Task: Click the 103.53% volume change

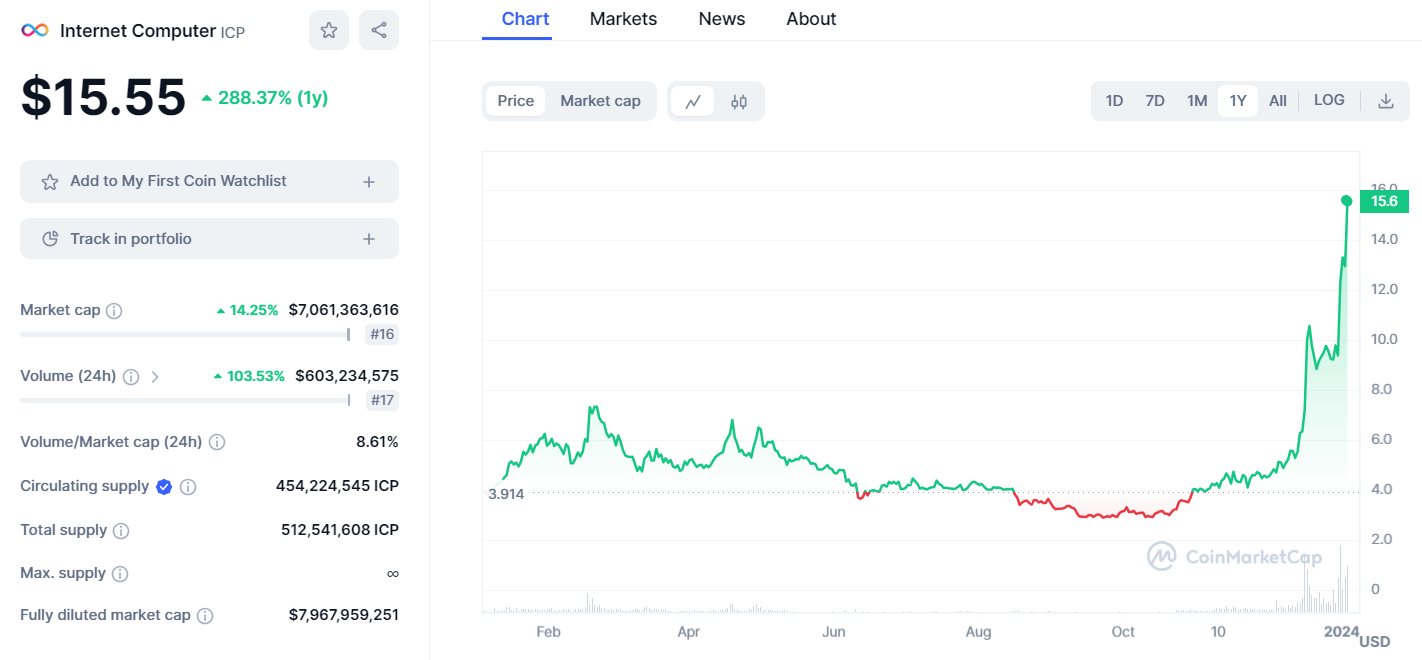Action: pyautogui.click(x=249, y=376)
